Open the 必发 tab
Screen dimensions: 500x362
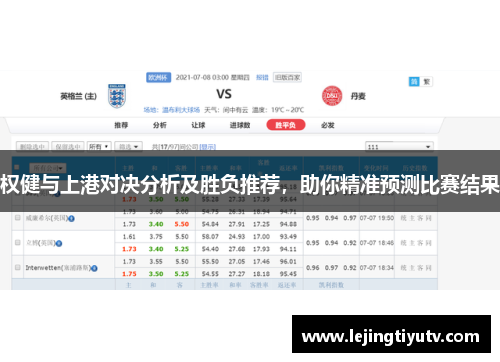[328, 125]
